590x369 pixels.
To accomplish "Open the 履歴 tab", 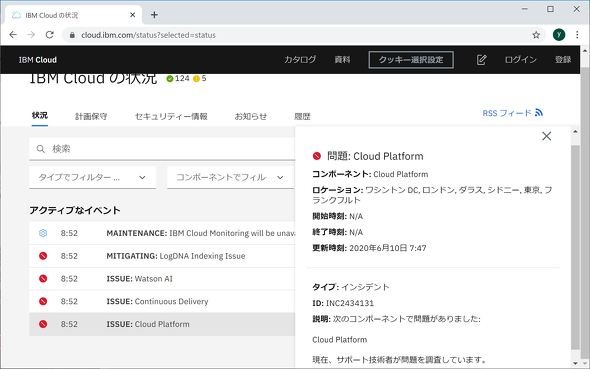I will pyautogui.click(x=302, y=117).
